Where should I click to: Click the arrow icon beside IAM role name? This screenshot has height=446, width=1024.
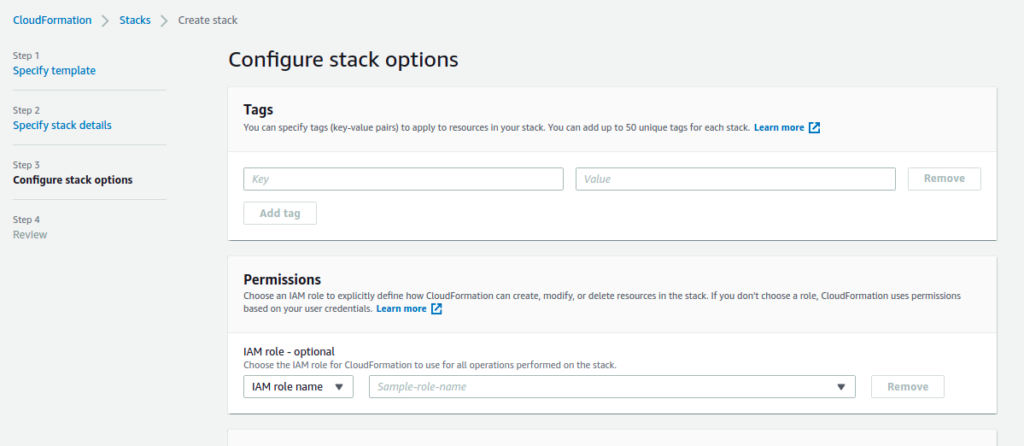tap(339, 387)
